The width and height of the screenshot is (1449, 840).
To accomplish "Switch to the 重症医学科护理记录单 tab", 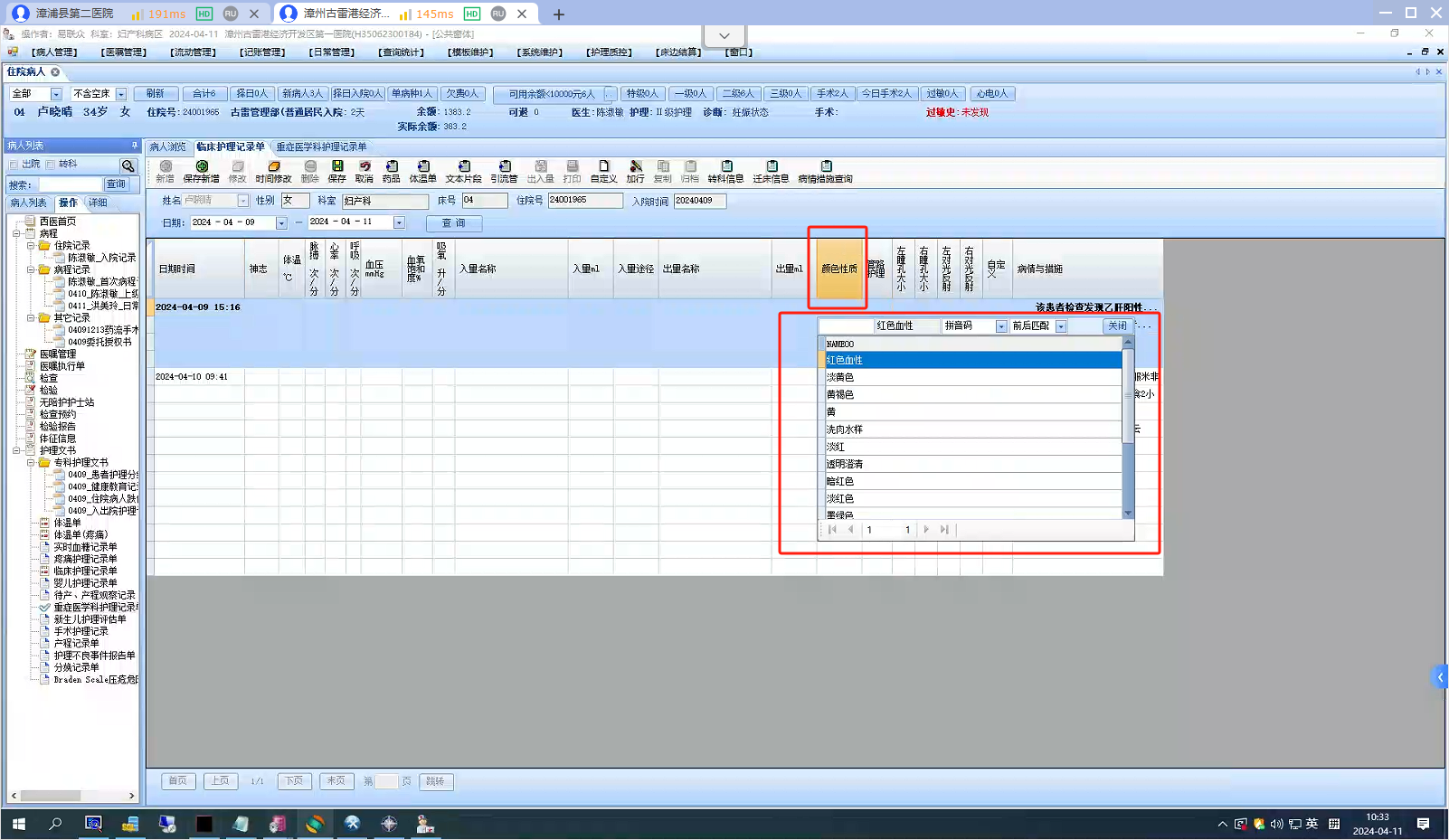I will [321, 146].
